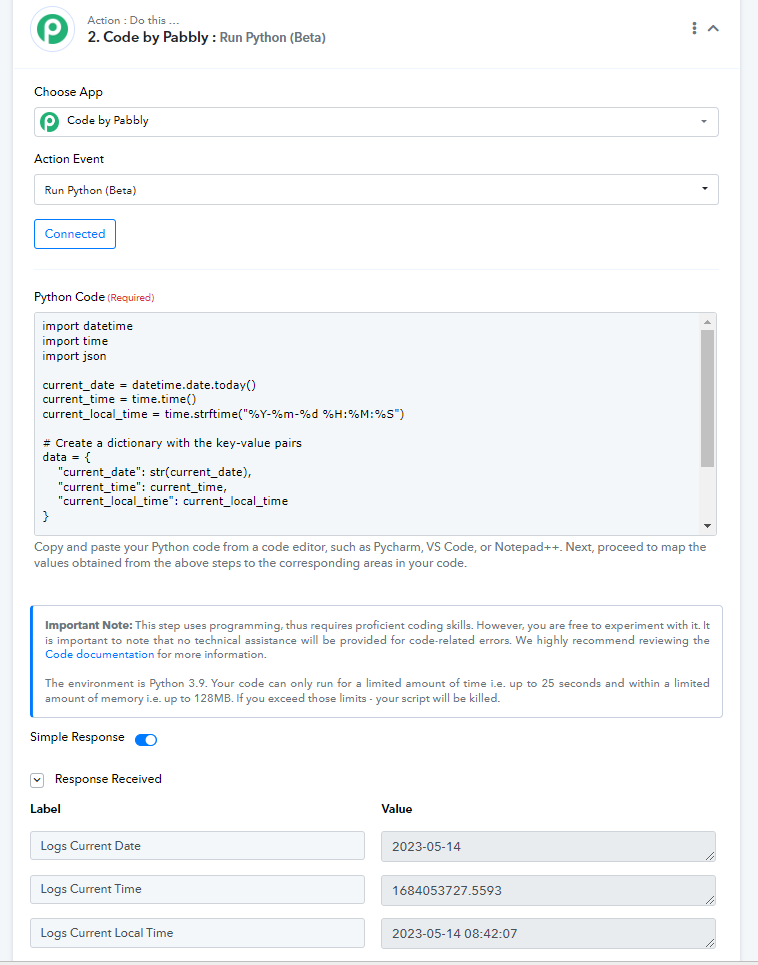The width and height of the screenshot is (758, 965).
Task: Open the Choose App dropdown
Action: [x=376, y=122]
